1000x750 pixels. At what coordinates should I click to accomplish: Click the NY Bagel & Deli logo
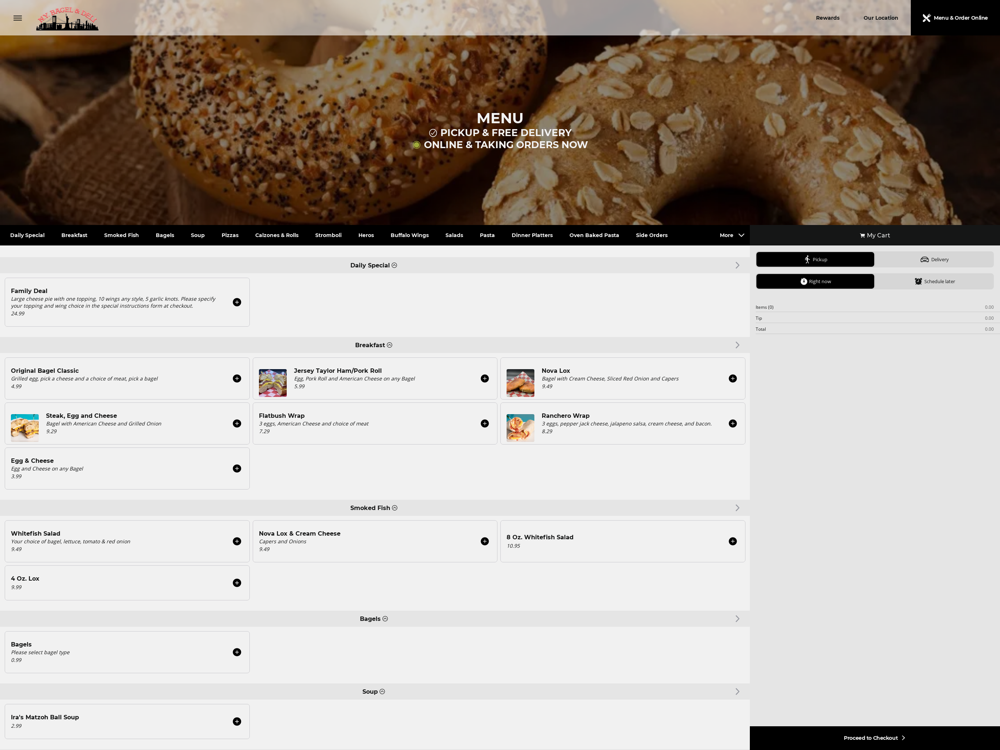click(67, 19)
